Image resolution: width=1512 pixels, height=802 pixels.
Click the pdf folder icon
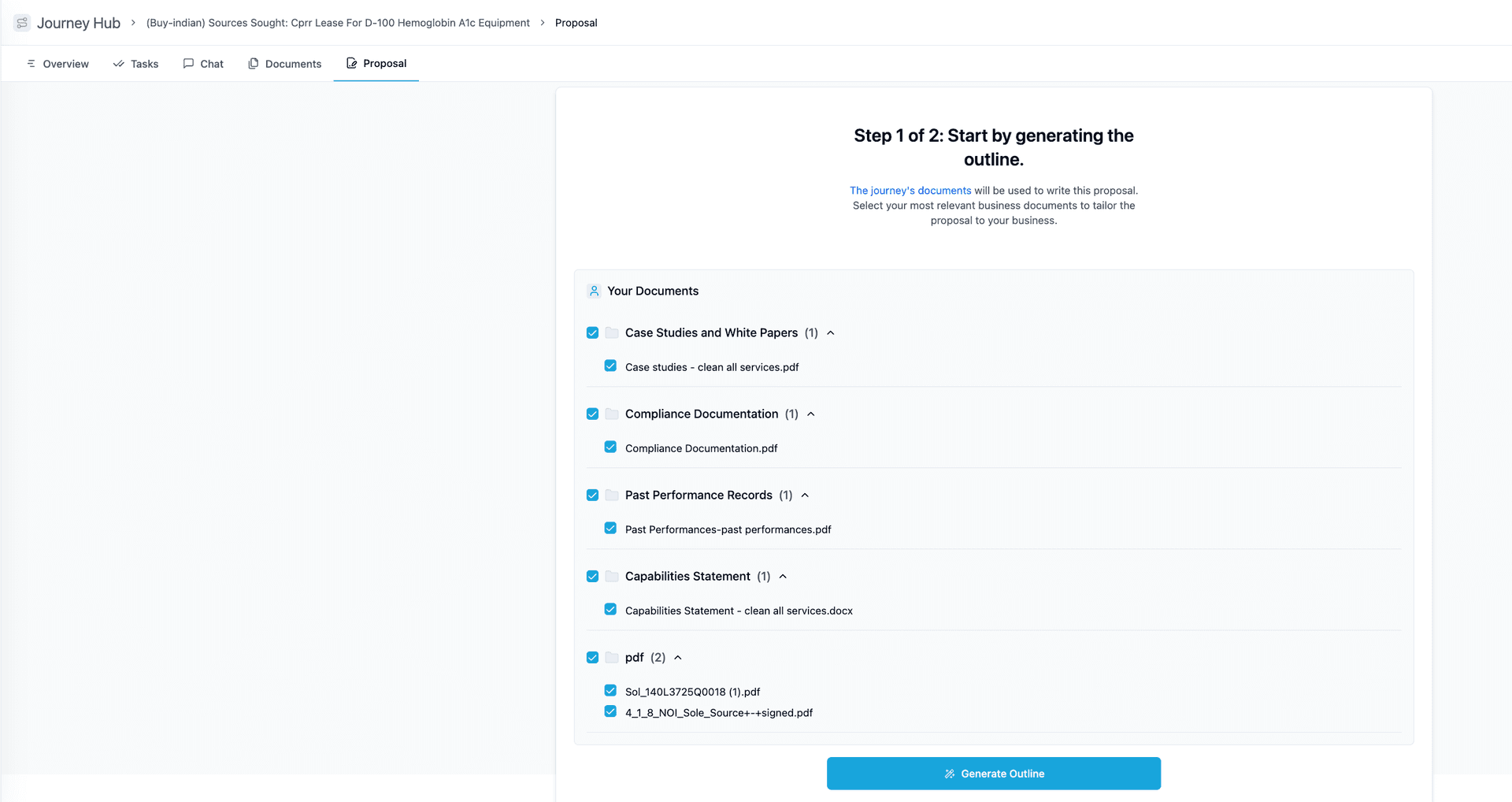tap(612, 657)
